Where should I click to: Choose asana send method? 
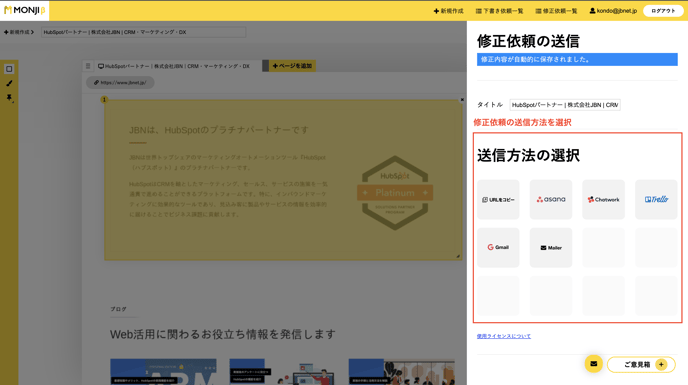click(x=551, y=199)
